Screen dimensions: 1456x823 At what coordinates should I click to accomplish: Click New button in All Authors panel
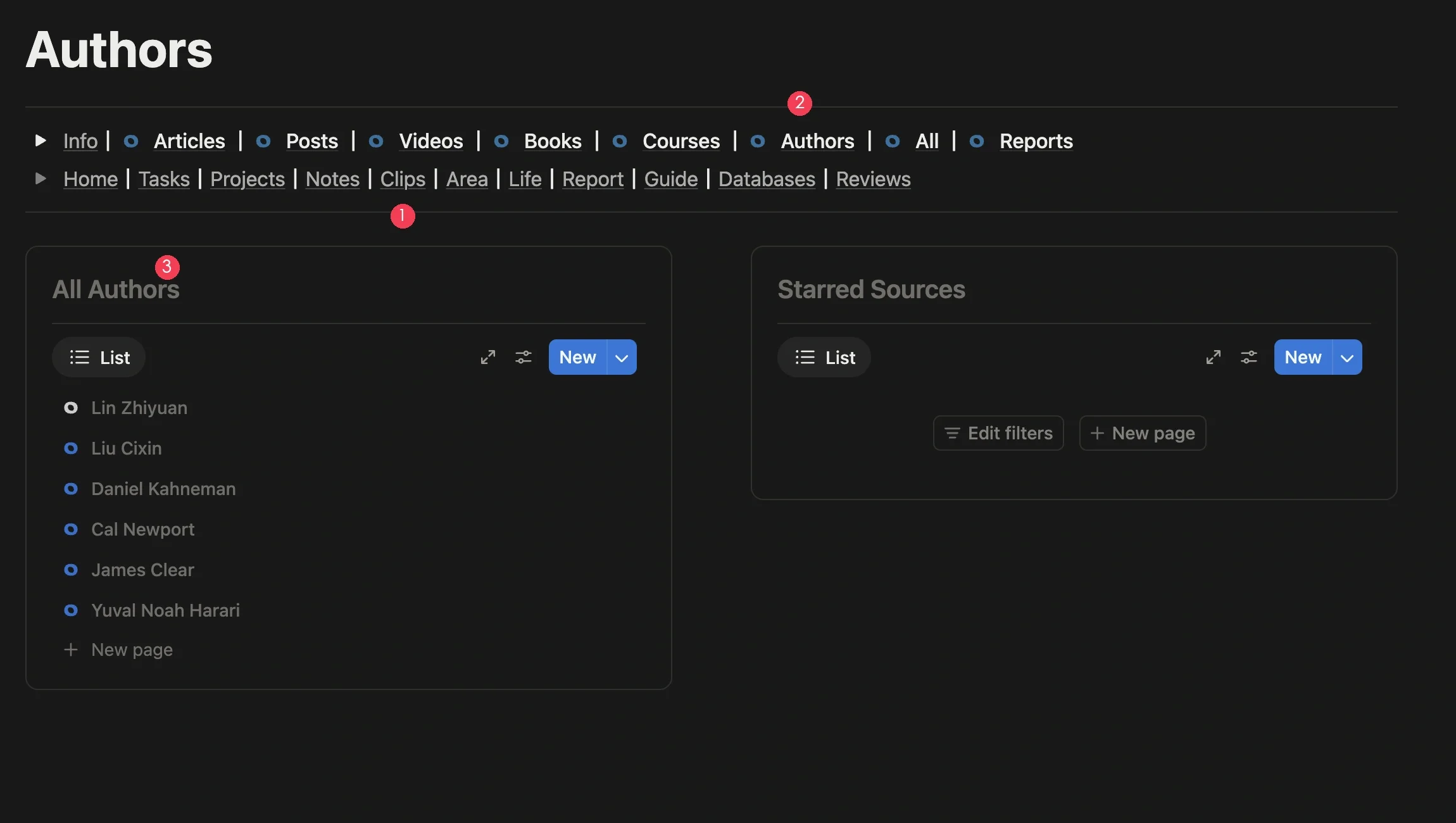(x=577, y=357)
